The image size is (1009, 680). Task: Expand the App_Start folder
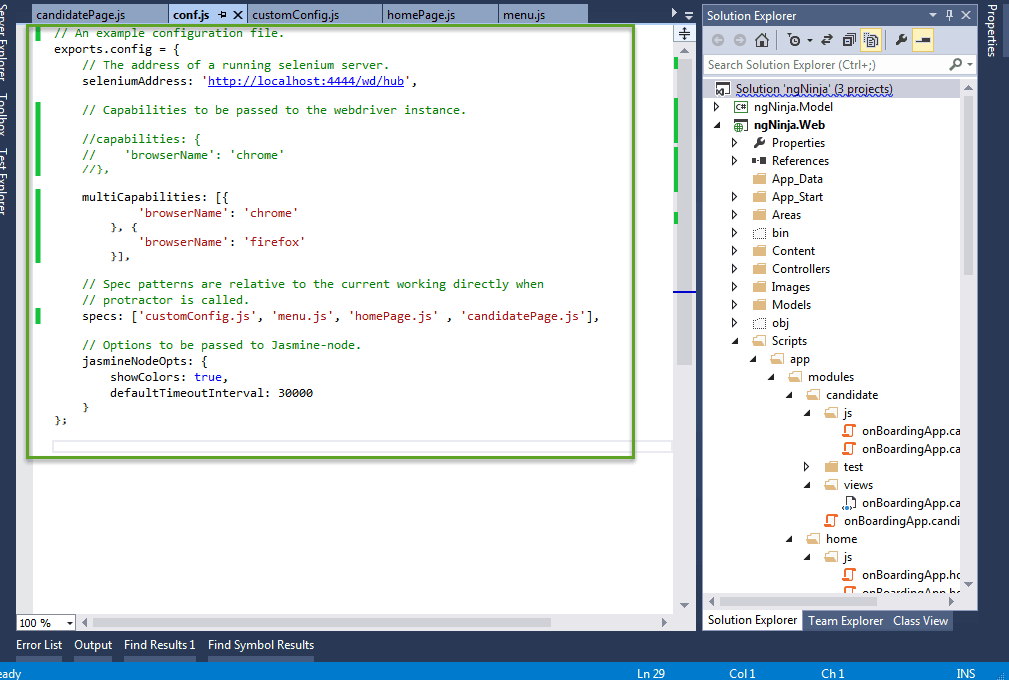[735, 197]
